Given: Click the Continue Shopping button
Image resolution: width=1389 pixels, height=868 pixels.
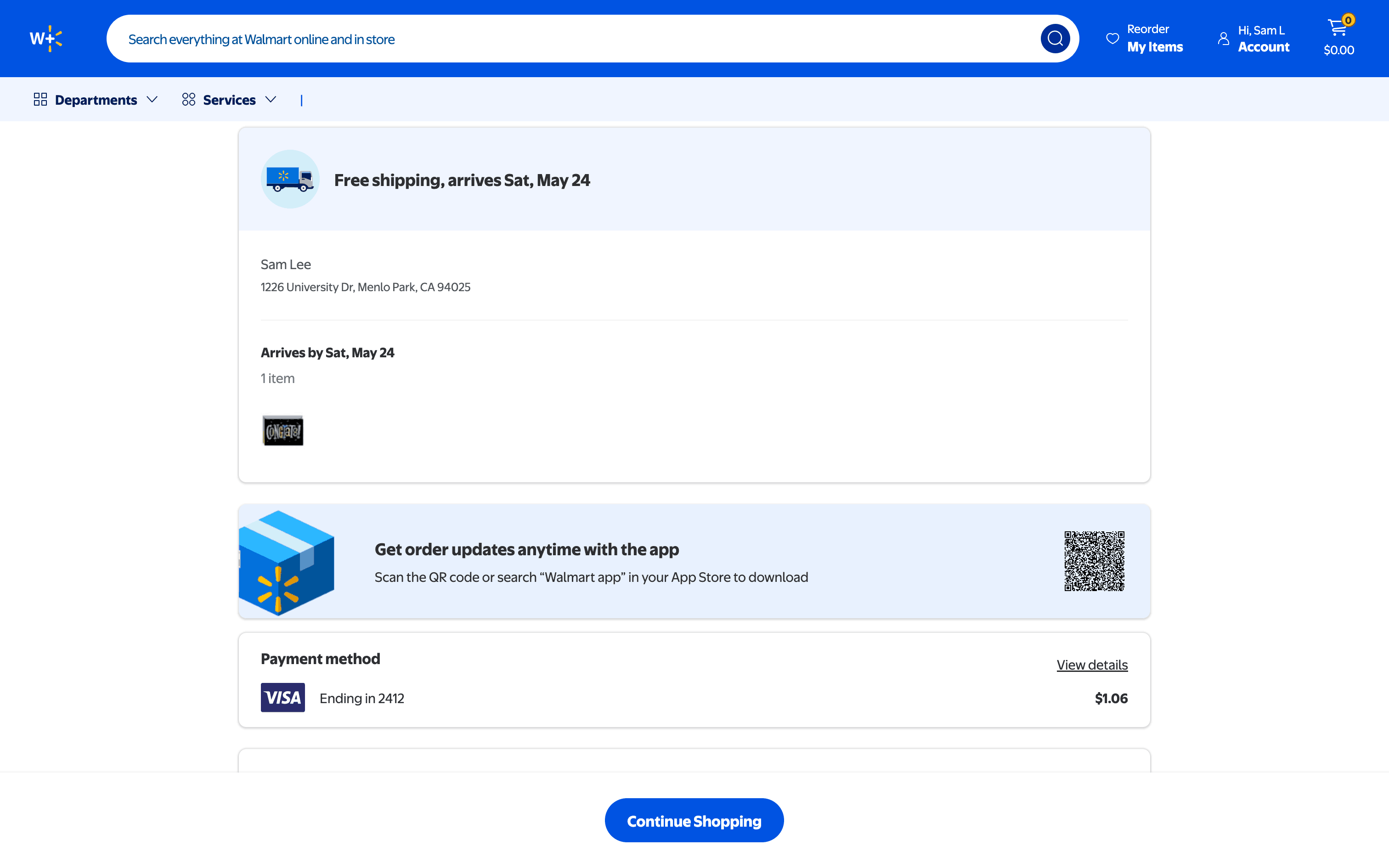Looking at the screenshot, I should click(x=694, y=820).
